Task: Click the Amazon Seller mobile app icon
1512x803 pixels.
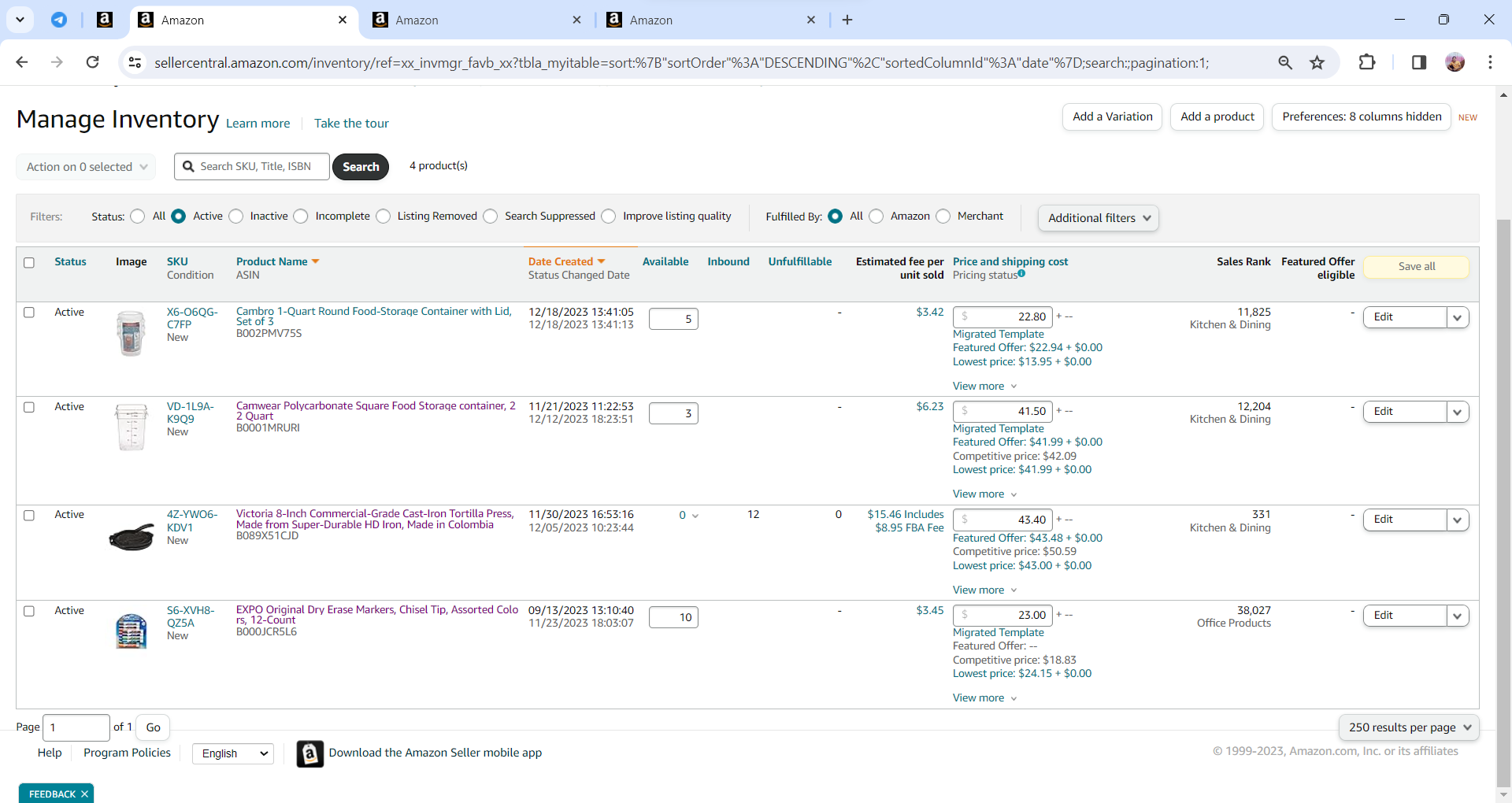Action: (309, 753)
